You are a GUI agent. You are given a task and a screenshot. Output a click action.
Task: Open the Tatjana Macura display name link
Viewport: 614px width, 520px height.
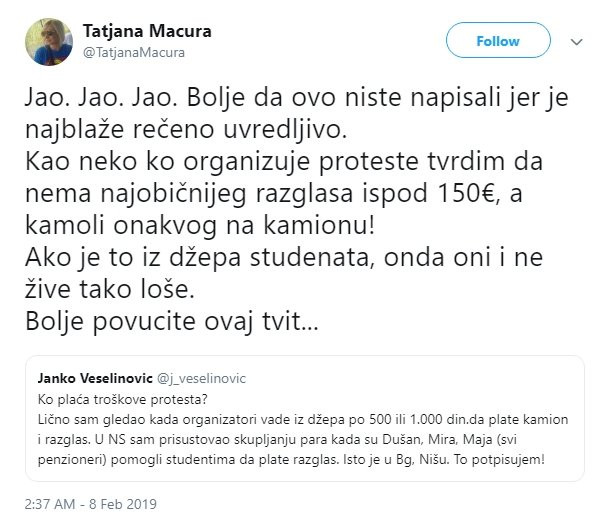pyautogui.click(x=147, y=31)
